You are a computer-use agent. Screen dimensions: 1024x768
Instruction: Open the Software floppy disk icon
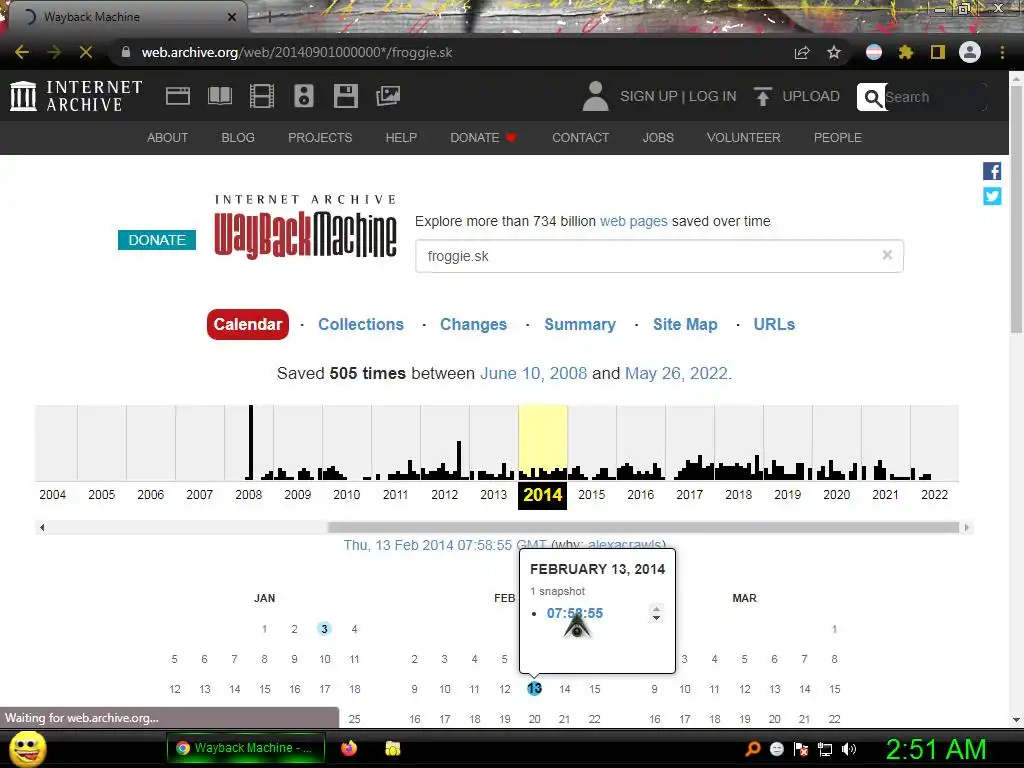pyautogui.click(x=345, y=96)
